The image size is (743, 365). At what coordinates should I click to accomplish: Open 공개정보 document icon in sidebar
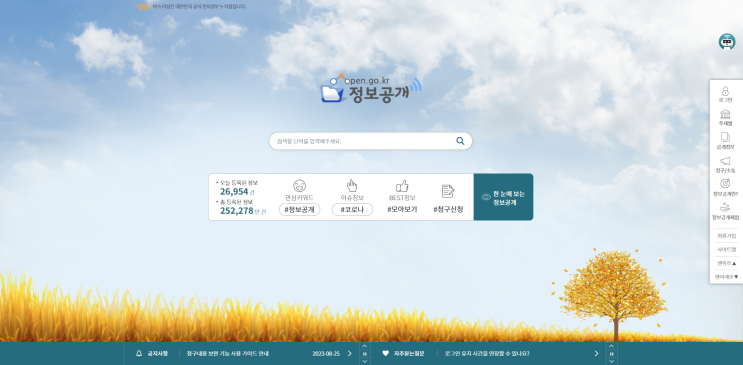(725, 137)
